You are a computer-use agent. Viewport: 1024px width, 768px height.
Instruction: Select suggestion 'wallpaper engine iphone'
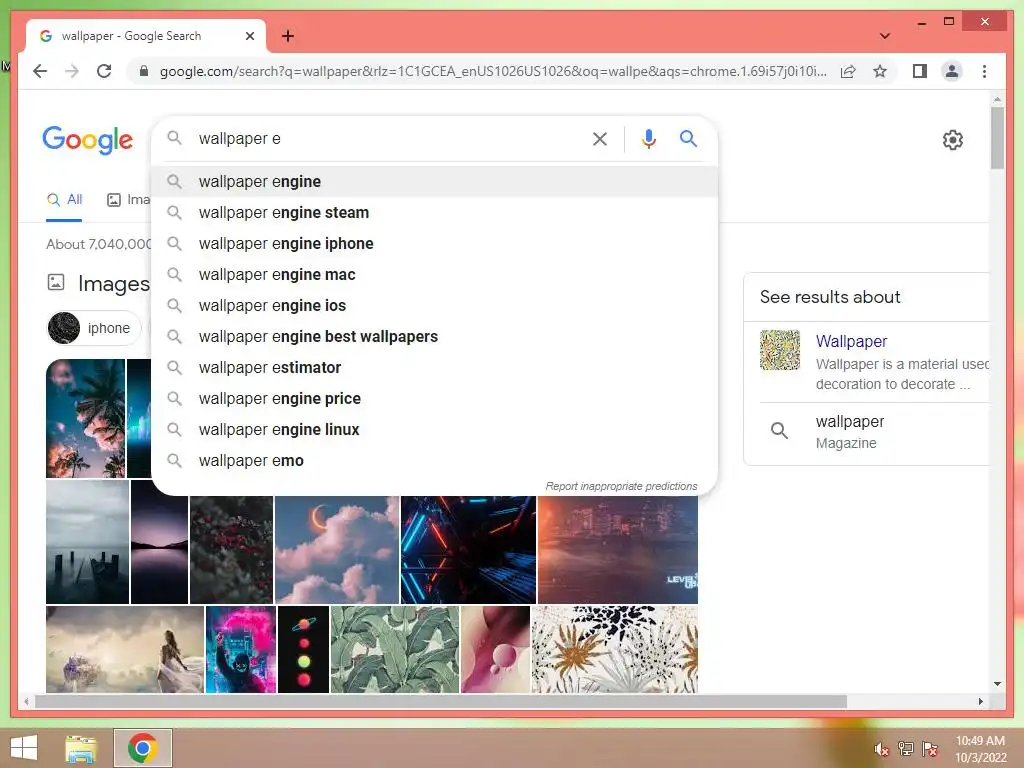point(434,244)
